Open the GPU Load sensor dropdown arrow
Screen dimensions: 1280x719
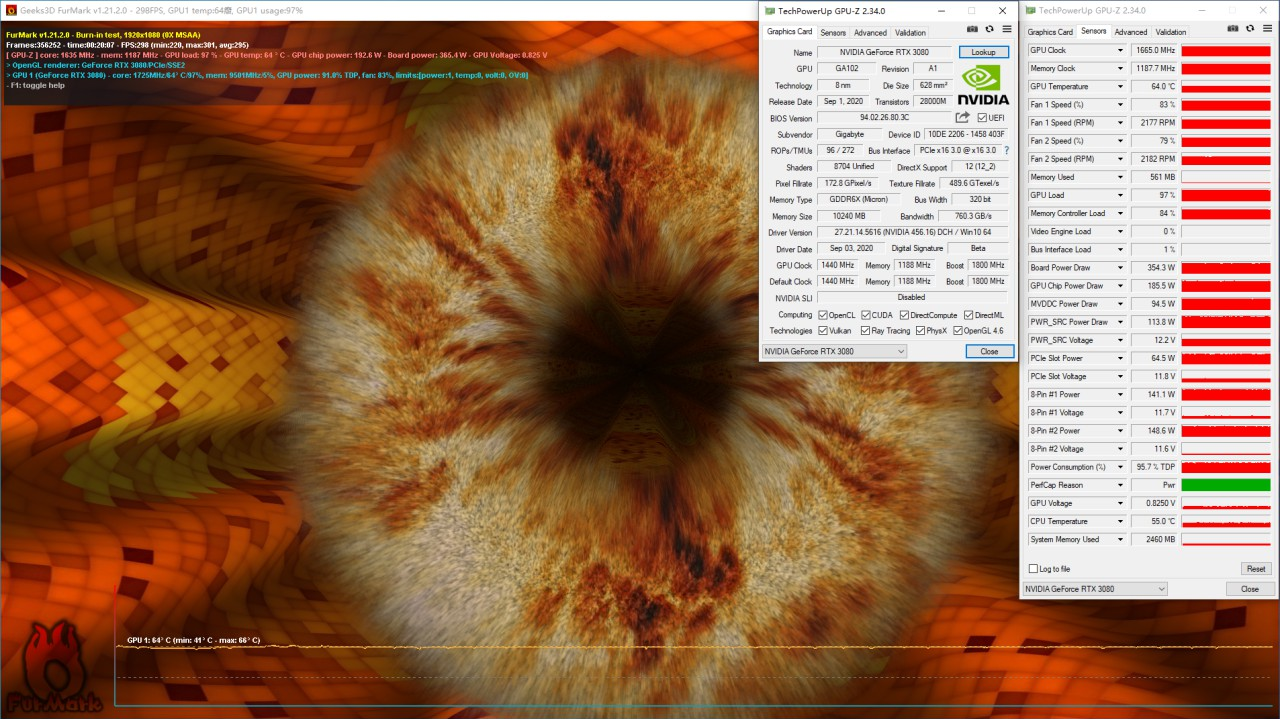(x=1120, y=195)
